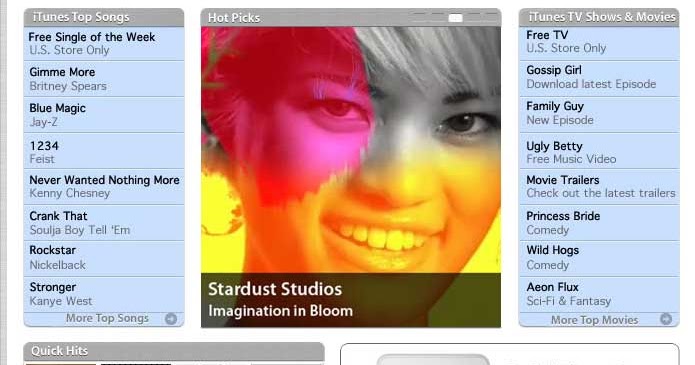Open Wild Hogs movie entry

point(599,259)
